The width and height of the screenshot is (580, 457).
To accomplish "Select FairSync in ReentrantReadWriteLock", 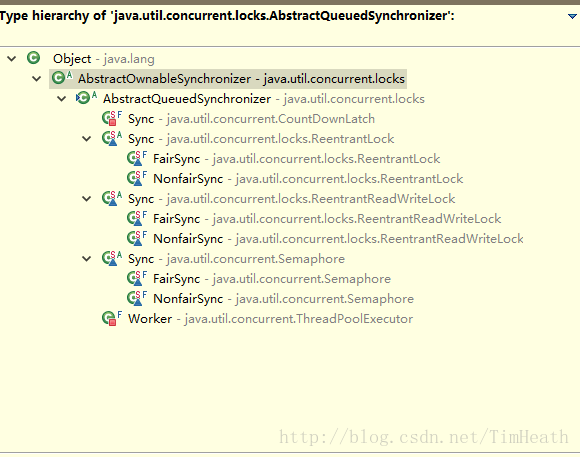I will point(327,219).
